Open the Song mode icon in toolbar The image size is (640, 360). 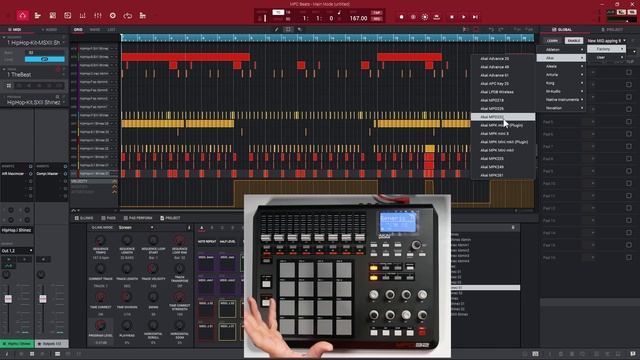pos(142,16)
